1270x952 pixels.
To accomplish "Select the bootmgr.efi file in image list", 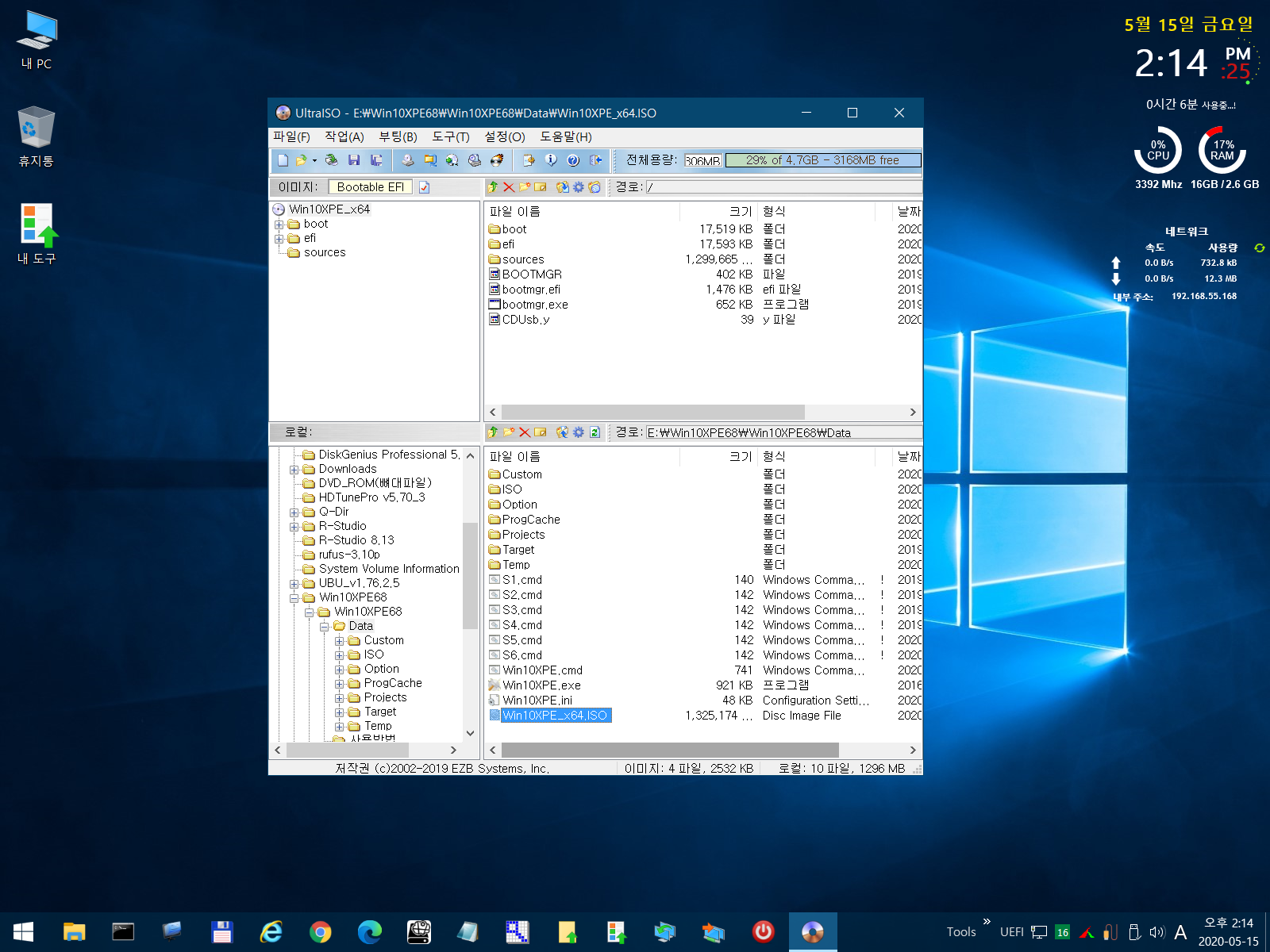I will tap(531, 290).
